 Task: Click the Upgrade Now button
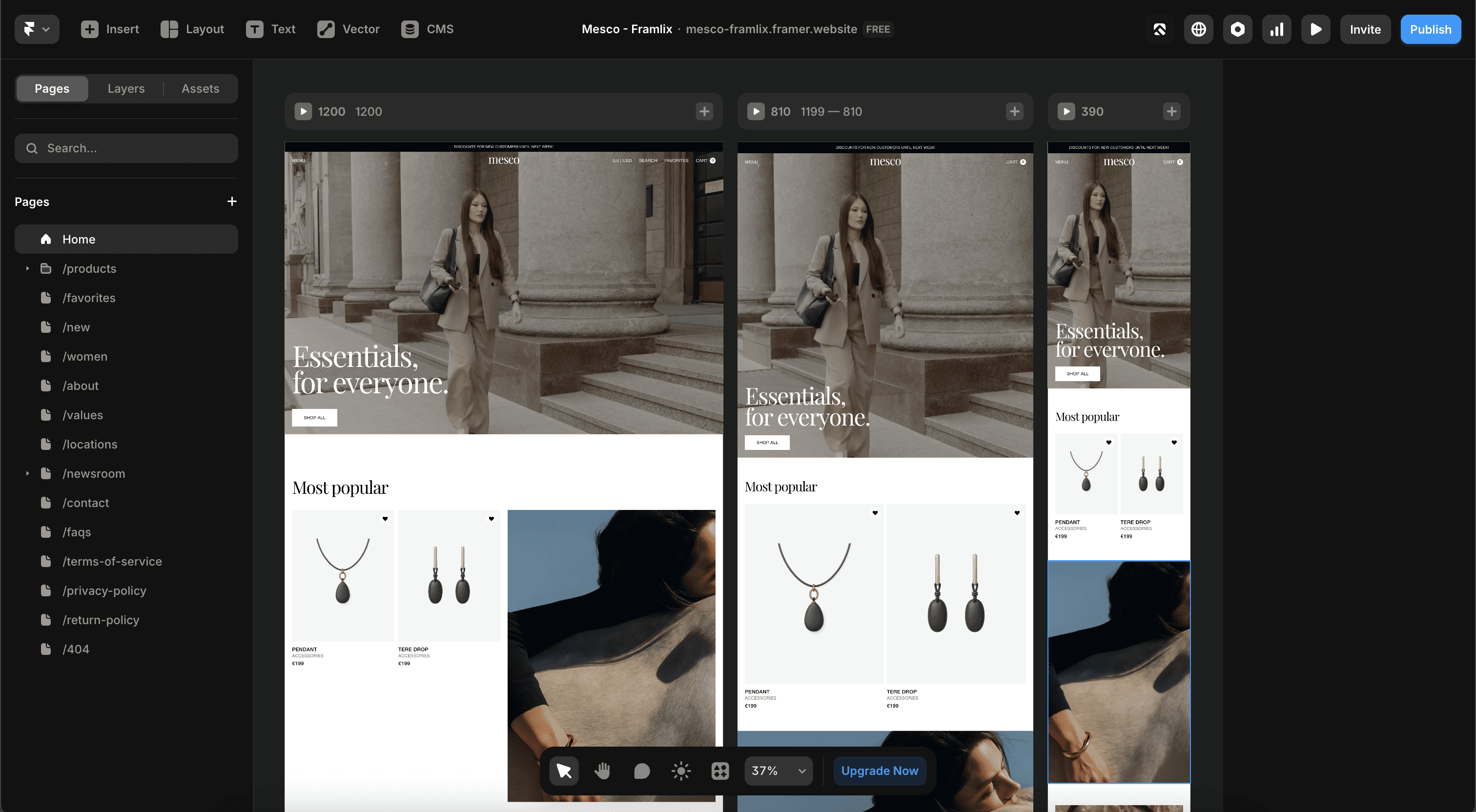[x=880, y=771]
